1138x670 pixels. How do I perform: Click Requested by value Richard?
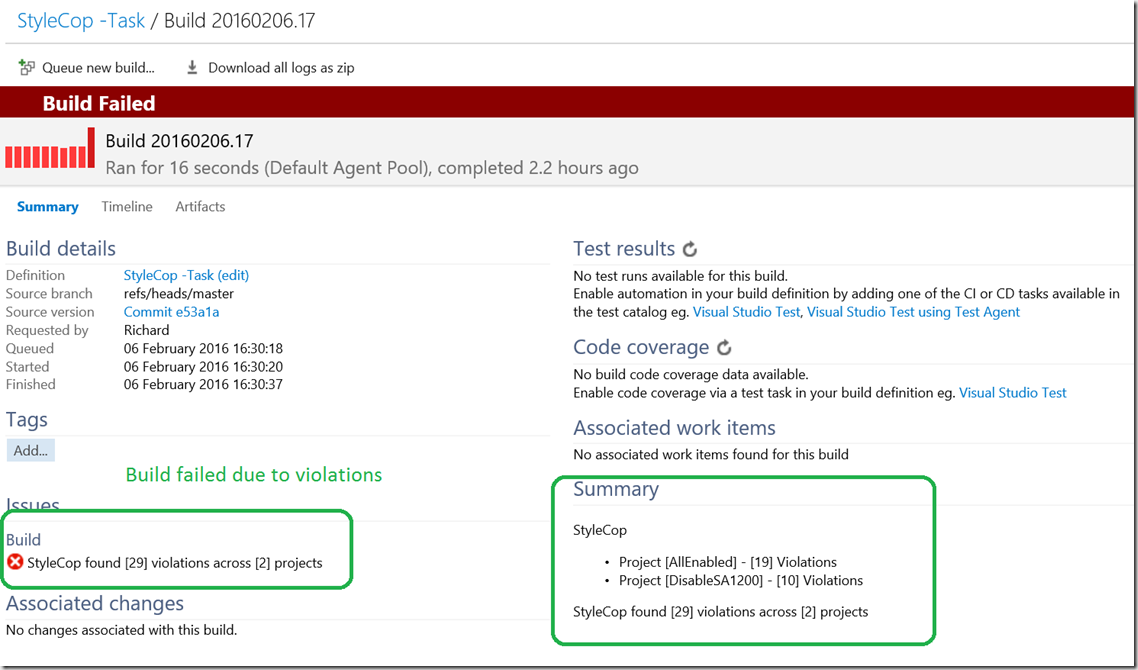[147, 330]
